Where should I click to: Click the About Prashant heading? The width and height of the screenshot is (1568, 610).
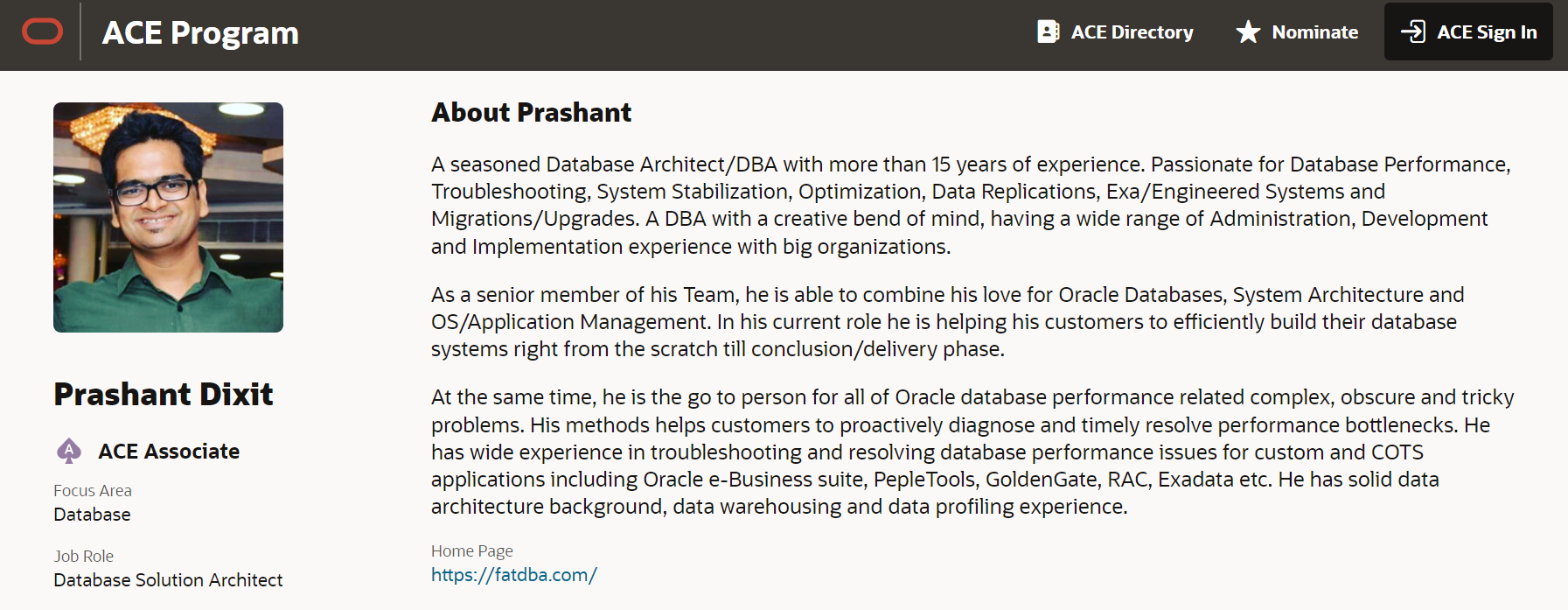tap(531, 113)
